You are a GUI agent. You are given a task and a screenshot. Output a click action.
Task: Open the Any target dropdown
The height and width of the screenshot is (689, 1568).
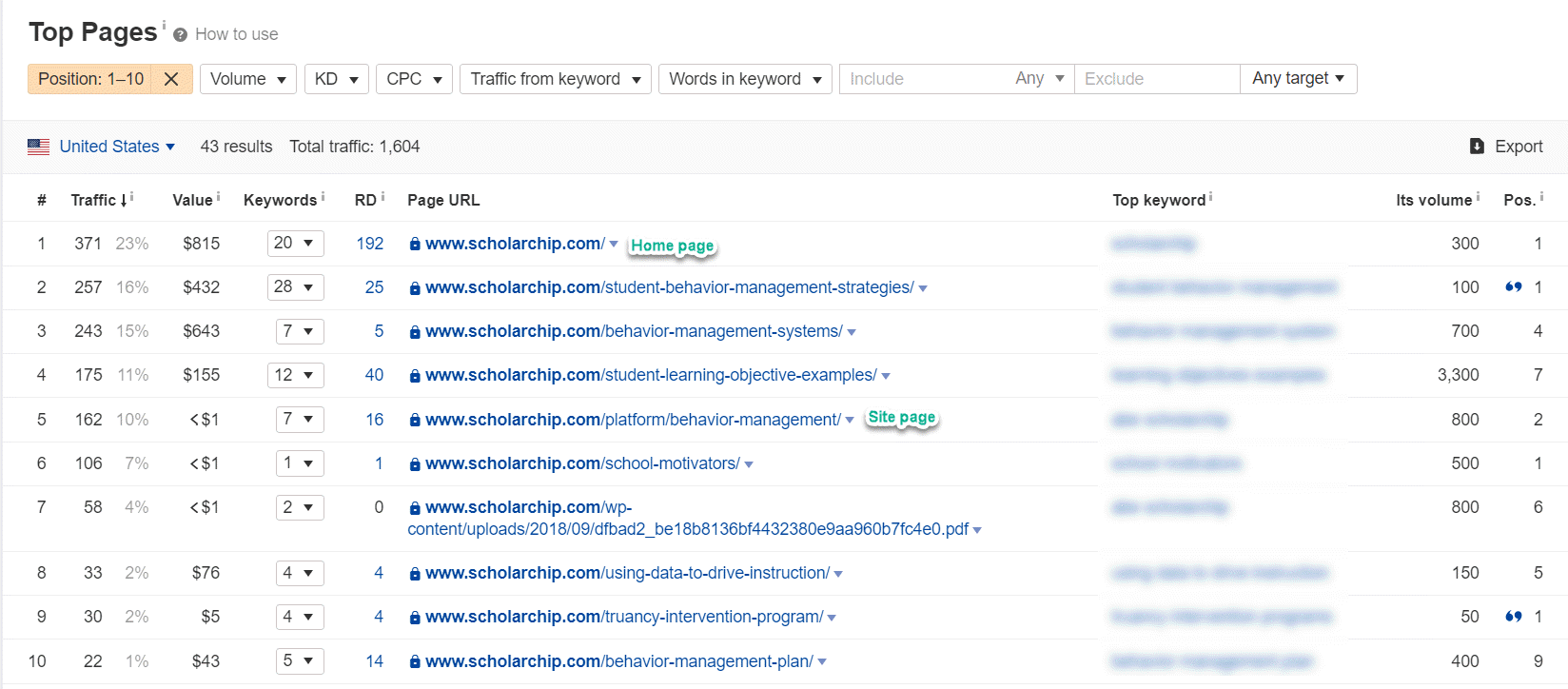pyautogui.click(x=1299, y=79)
